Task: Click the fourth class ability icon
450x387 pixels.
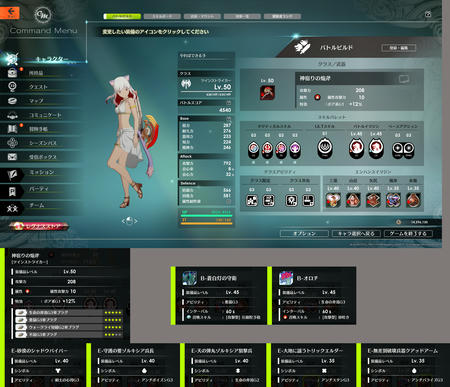Action: [x=308, y=200]
